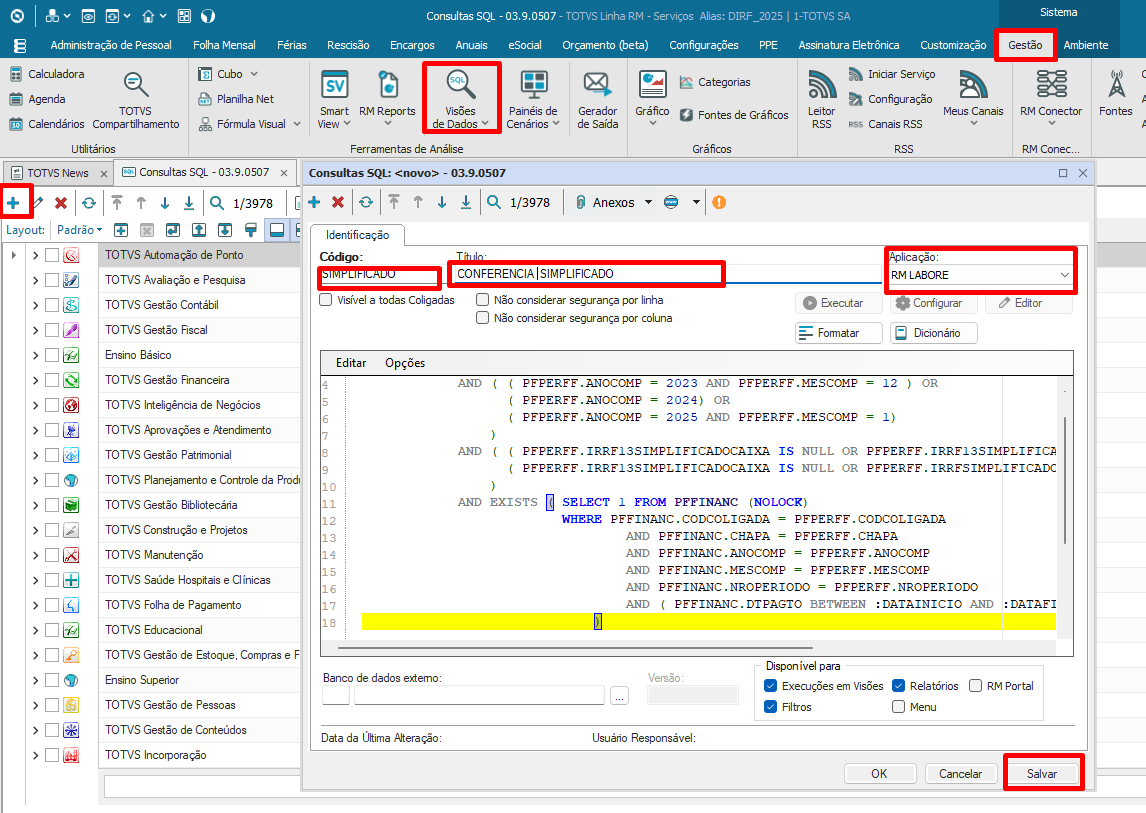Open TOTVS Compartilhamento

(x=136, y=101)
